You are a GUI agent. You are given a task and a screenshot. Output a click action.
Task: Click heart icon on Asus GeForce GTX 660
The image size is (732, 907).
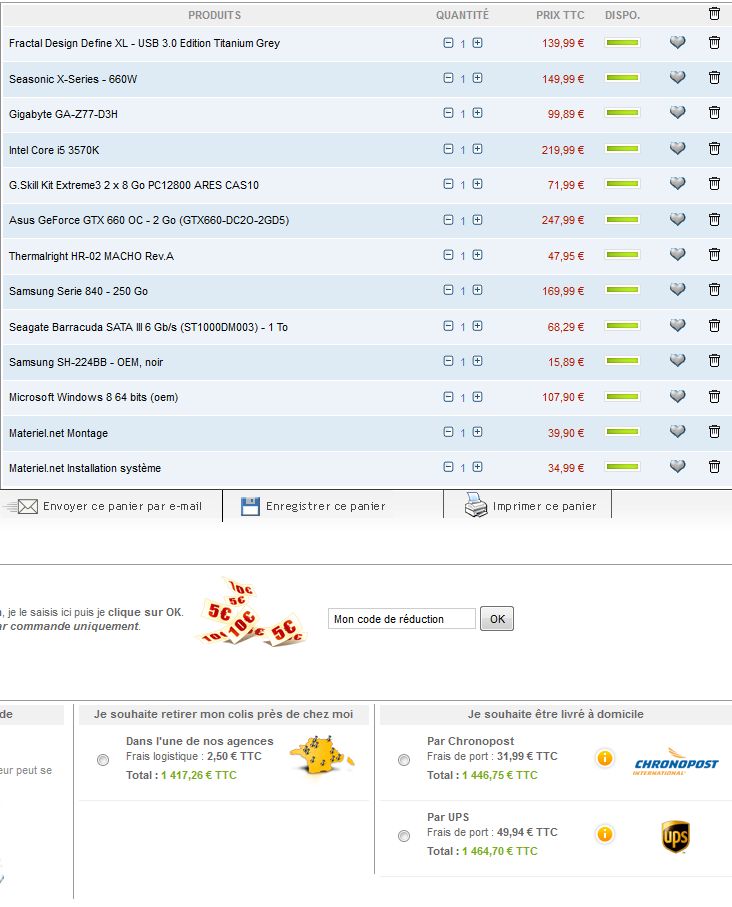[x=678, y=219]
